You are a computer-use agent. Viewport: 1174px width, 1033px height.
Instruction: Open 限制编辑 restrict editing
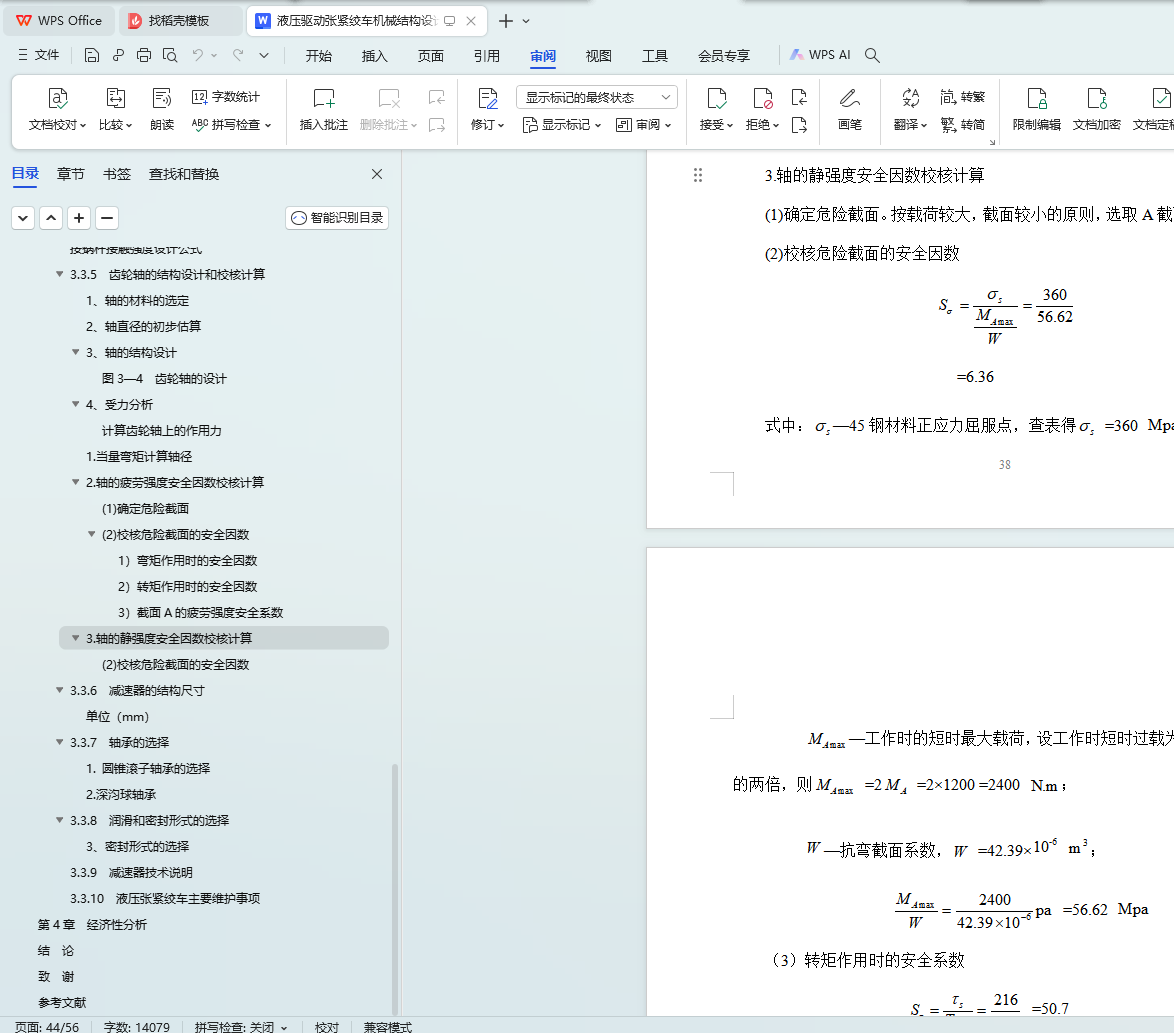point(1036,109)
